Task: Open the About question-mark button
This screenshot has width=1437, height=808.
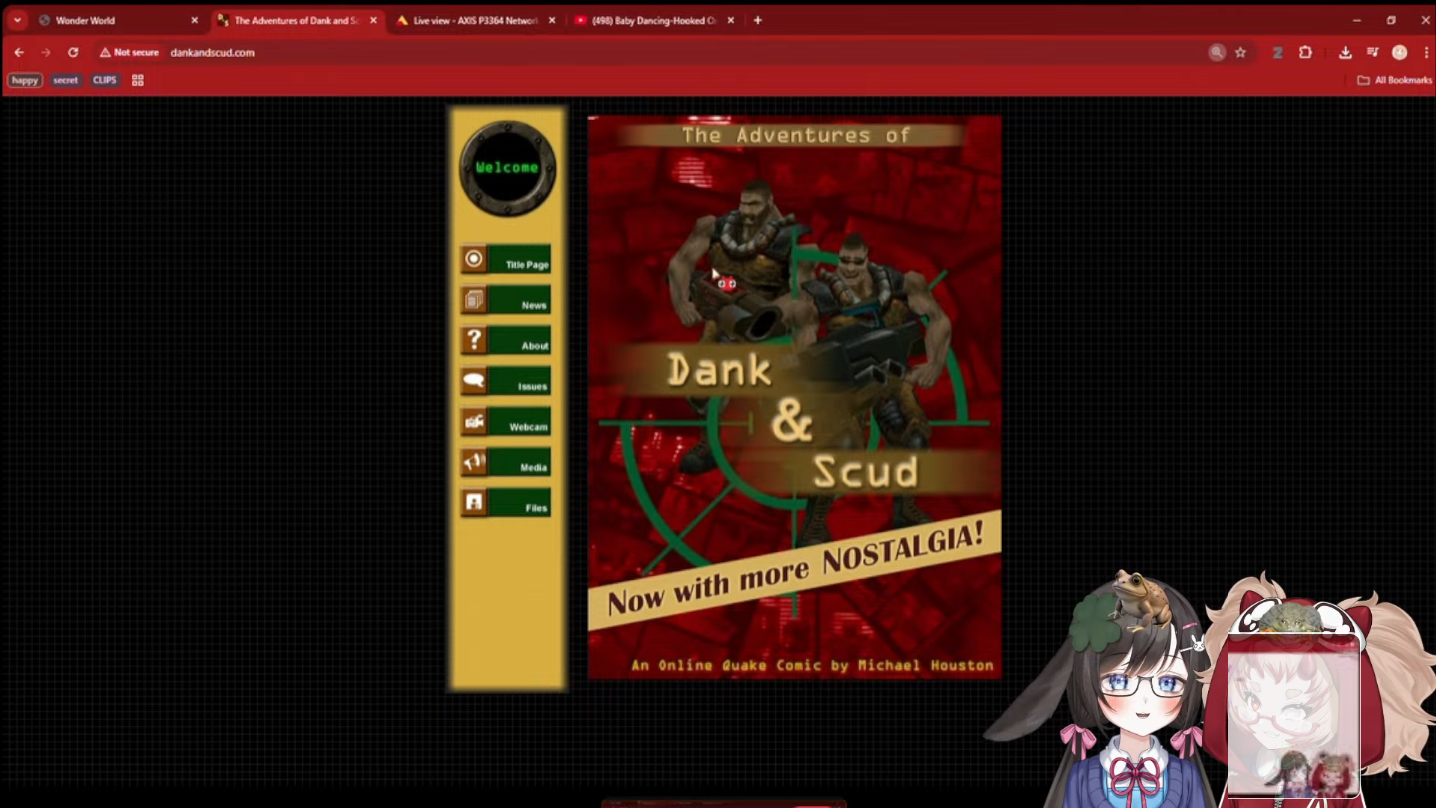Action: [505, 341]
